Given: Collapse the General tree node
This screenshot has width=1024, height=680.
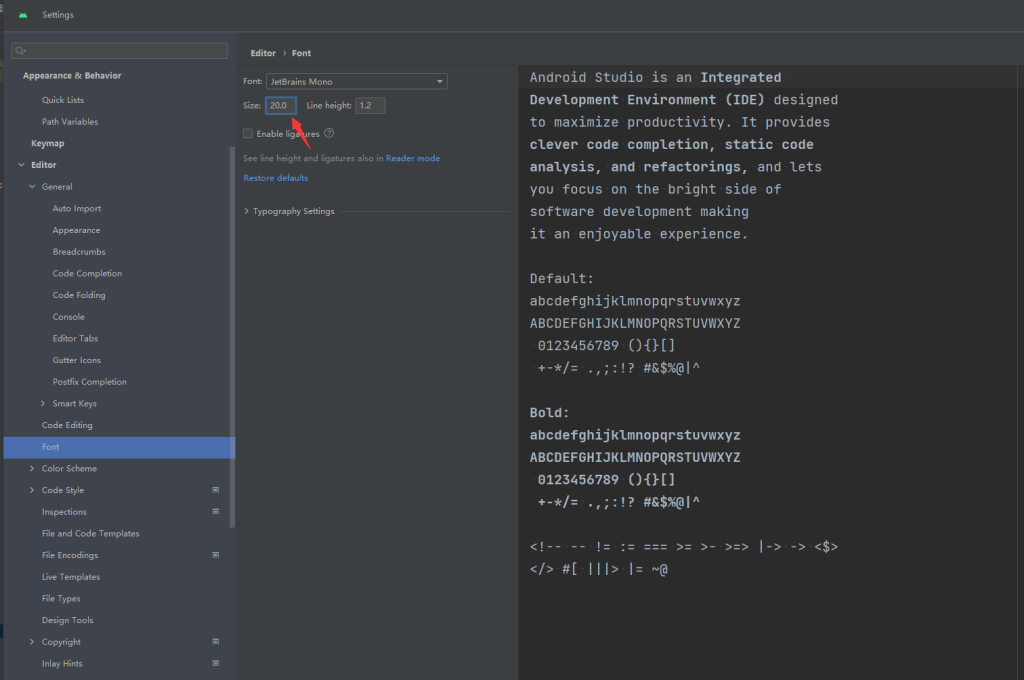Looking at the screenshot, I should (32, 186).
